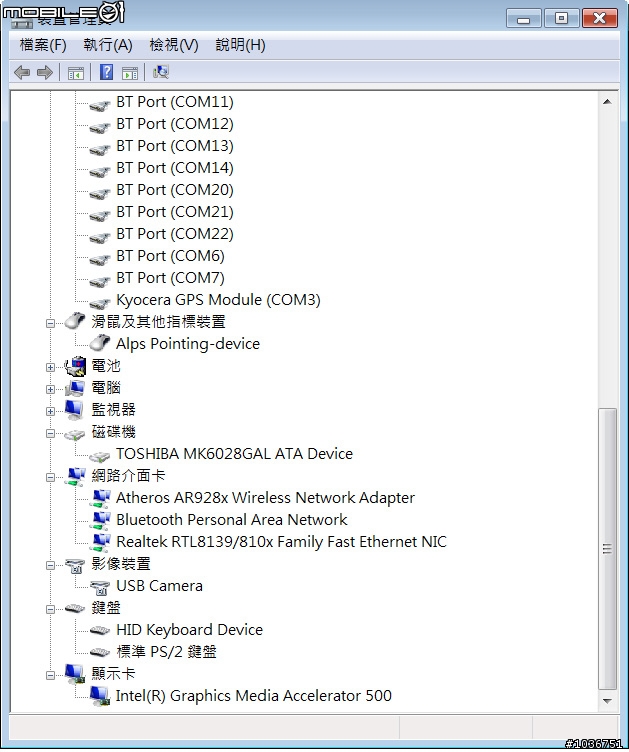
Task: Select BT Port (COM21) entry
Action: point(175,212)
